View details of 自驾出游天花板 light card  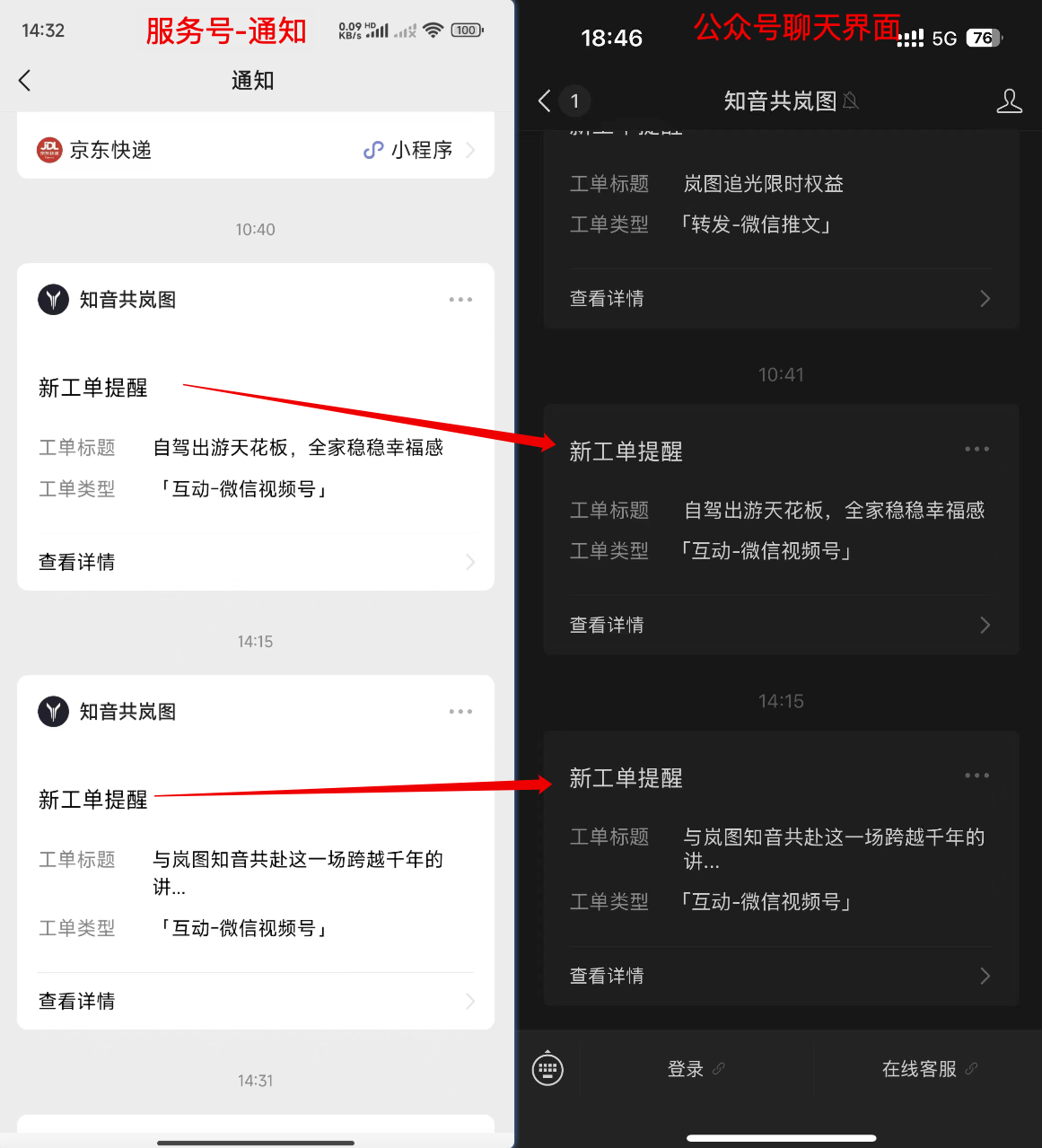[256, 562]
